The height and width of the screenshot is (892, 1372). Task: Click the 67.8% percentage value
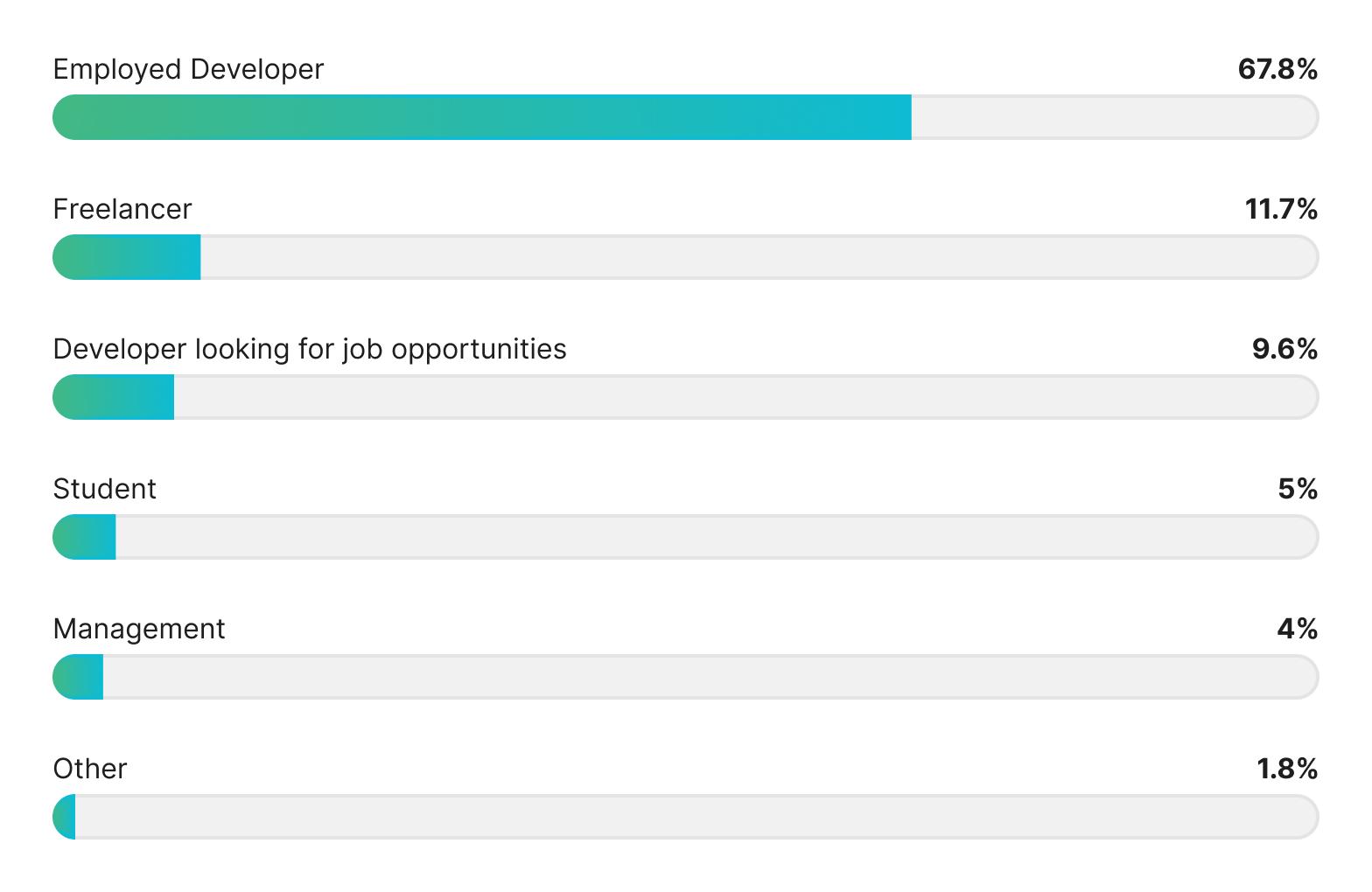(x=1277, y=69)
